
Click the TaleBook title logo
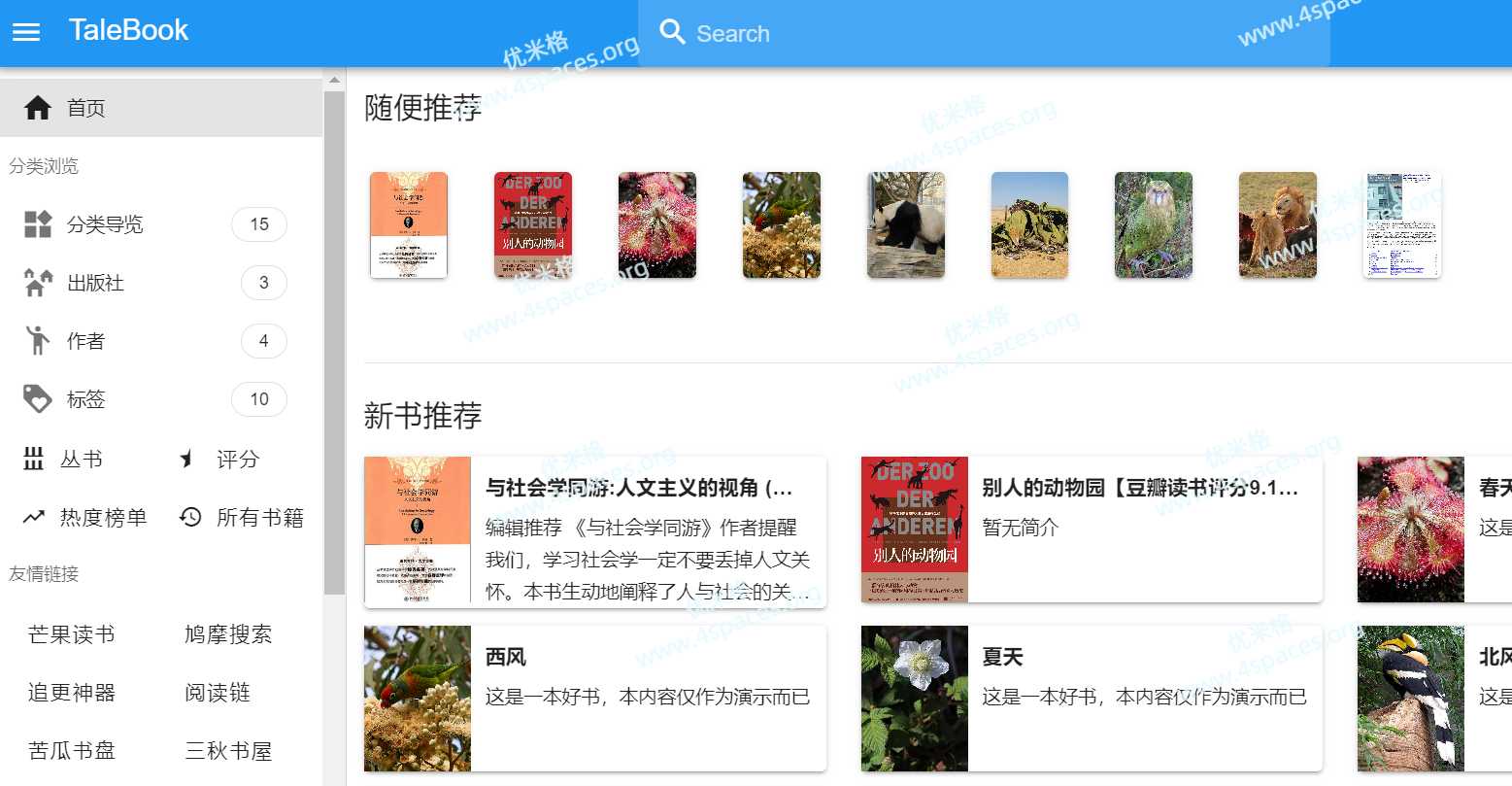tap(128, 31)
